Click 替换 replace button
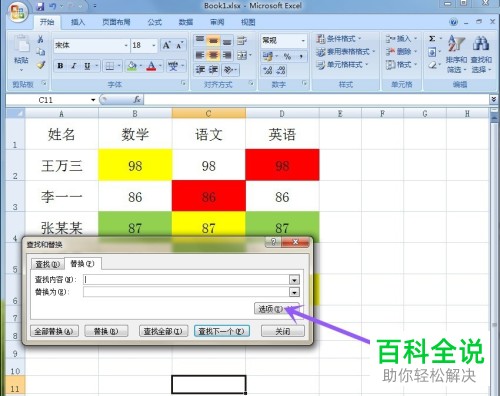The image size is (500, 396). 106,331
